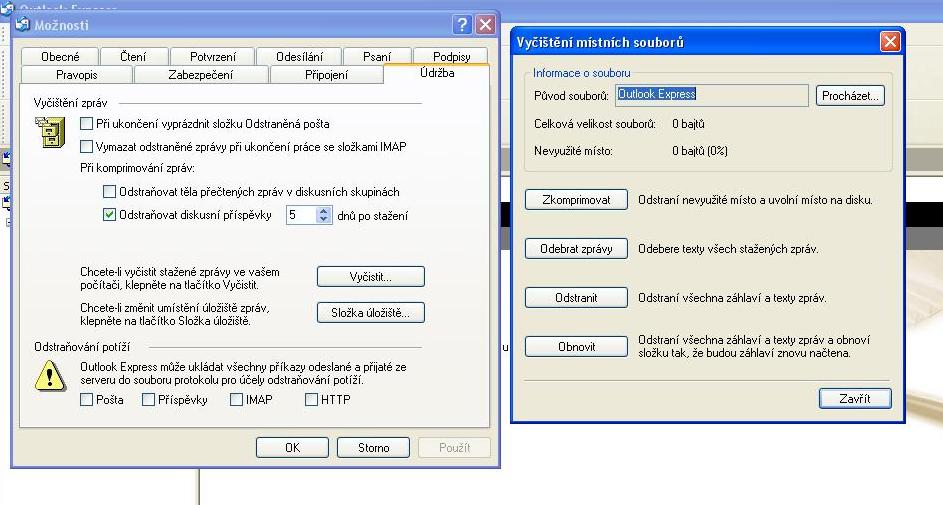Close the Vyčištění místních souborů window
This screenshot has width=943, height=505.
[890, 41]
